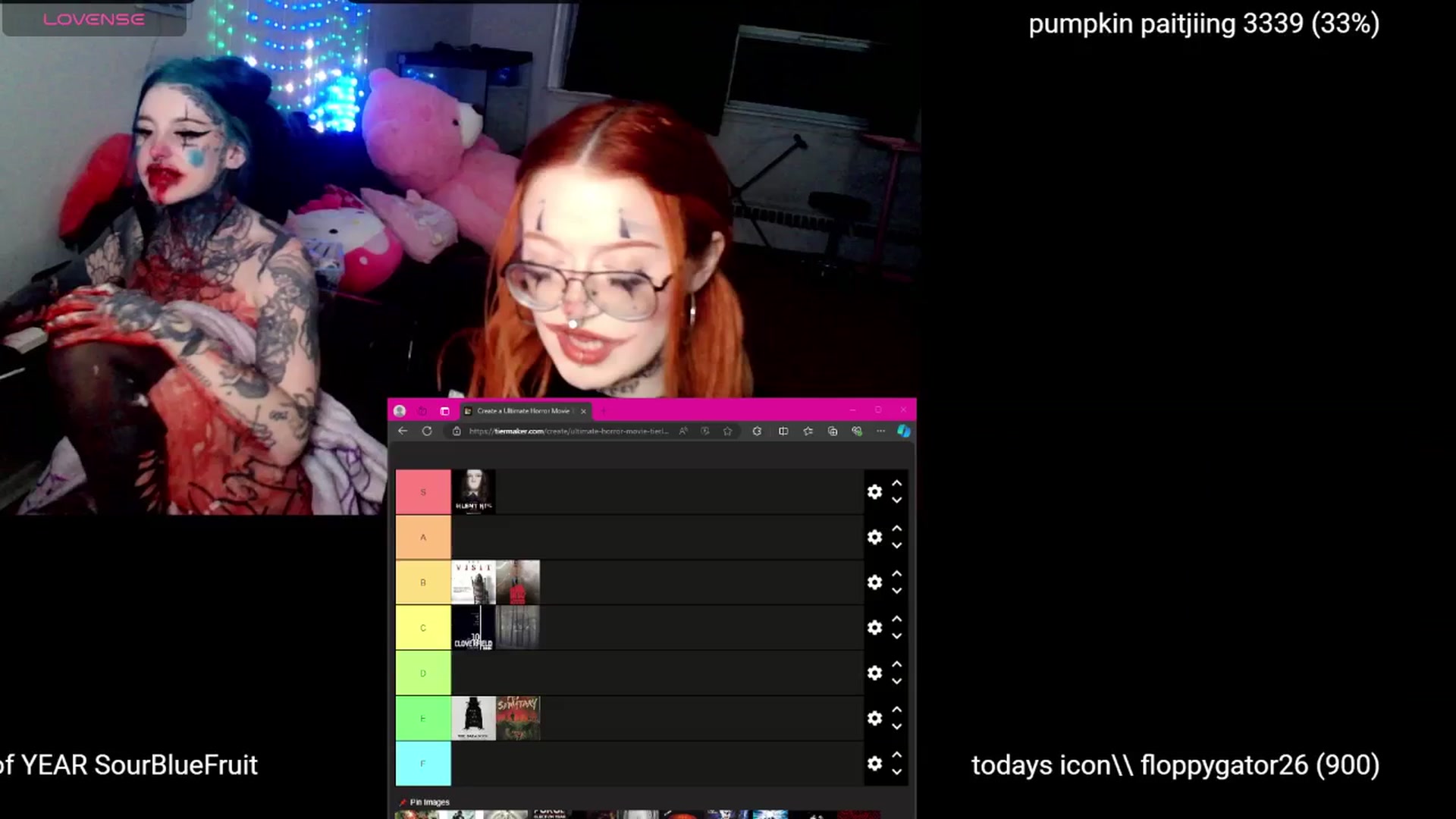Select The Babadook poster in E tier

(473, 718)
